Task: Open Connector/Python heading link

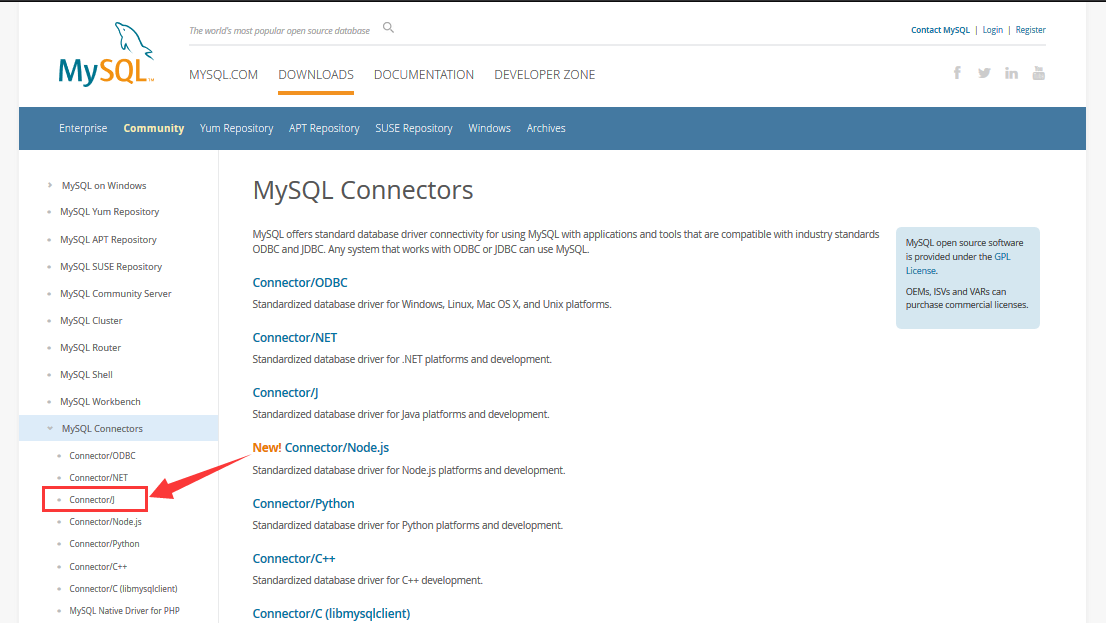Action: [303, 503]
